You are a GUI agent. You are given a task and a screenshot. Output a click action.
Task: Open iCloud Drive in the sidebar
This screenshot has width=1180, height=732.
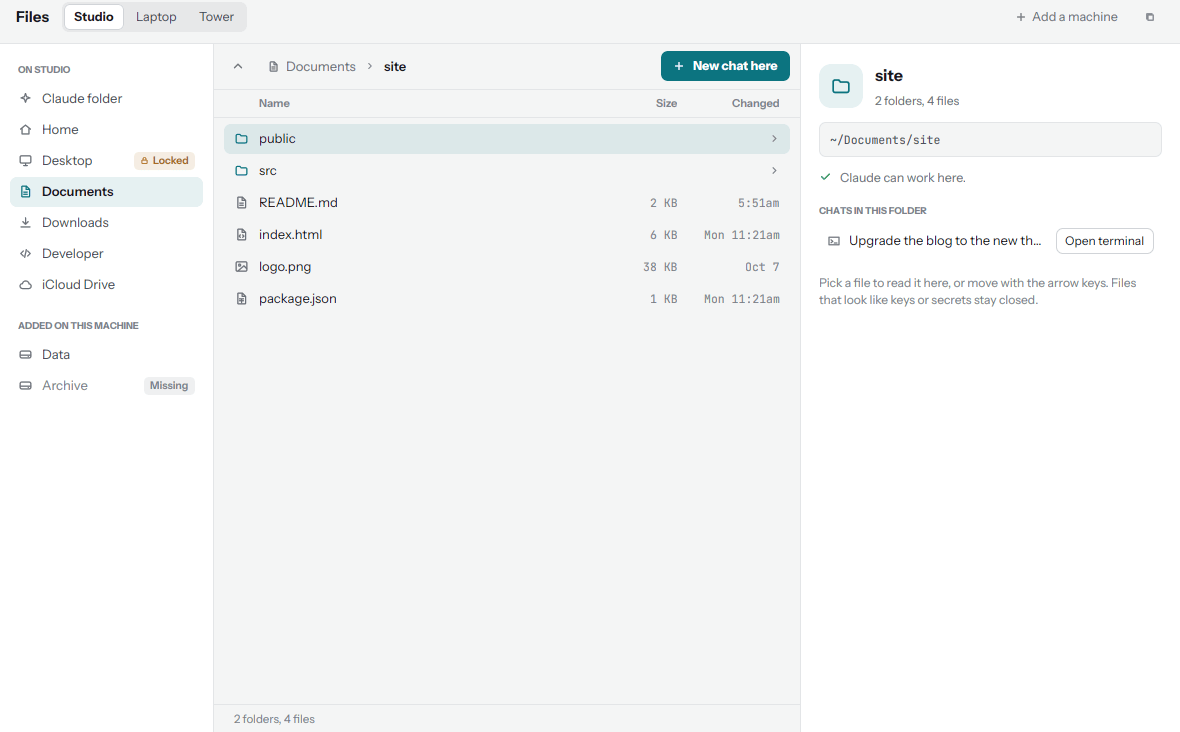[x=106, y=284]
